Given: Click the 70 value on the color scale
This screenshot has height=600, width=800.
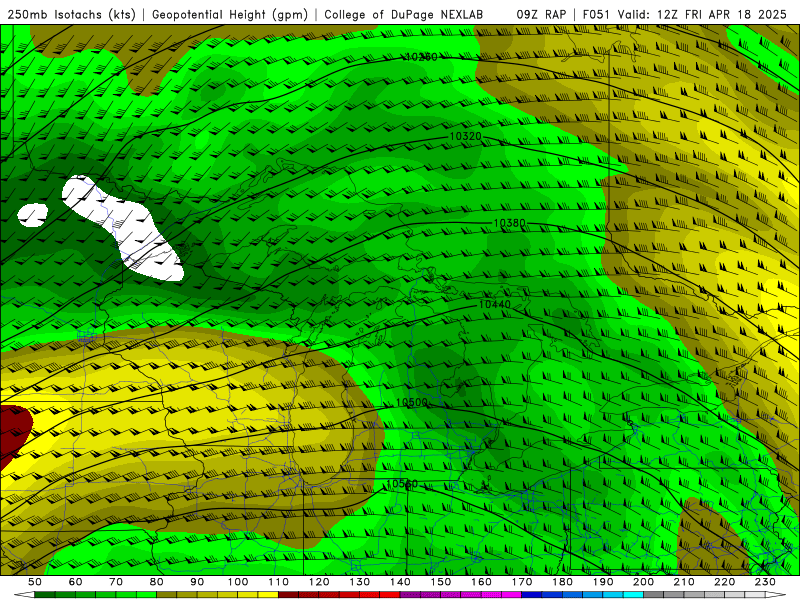Looking at the screenshot, I should (x=116, y=582).
